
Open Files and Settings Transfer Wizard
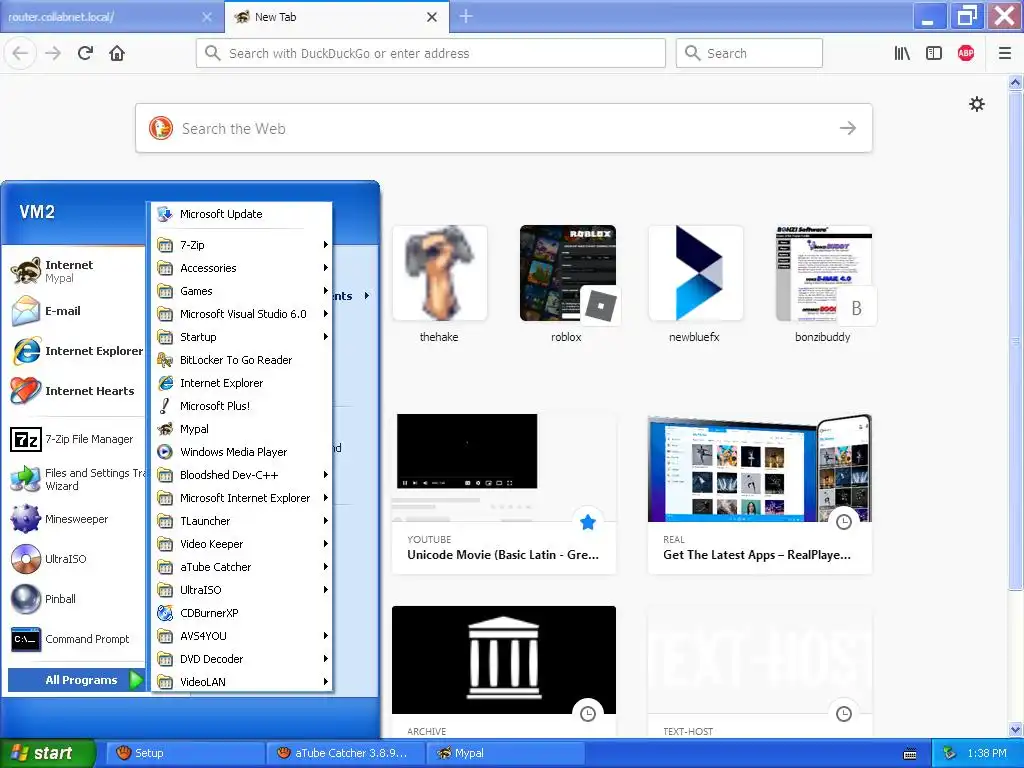(76, 479)
